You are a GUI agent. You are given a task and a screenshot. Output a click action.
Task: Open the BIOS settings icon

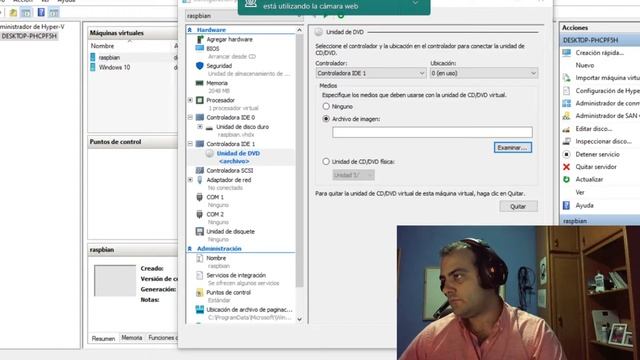(x=200, y=49)
